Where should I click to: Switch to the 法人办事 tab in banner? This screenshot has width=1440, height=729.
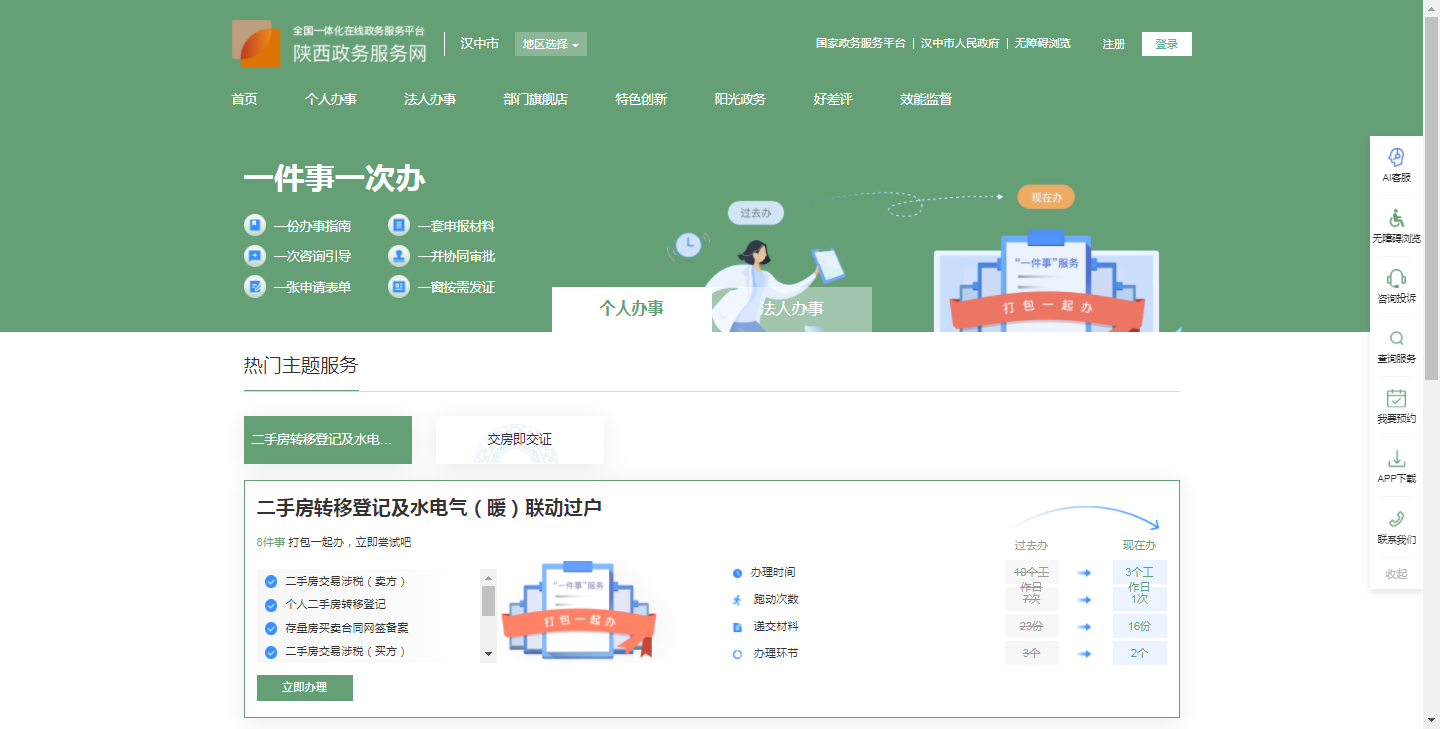pyautogui.click(x=792, y=309)
